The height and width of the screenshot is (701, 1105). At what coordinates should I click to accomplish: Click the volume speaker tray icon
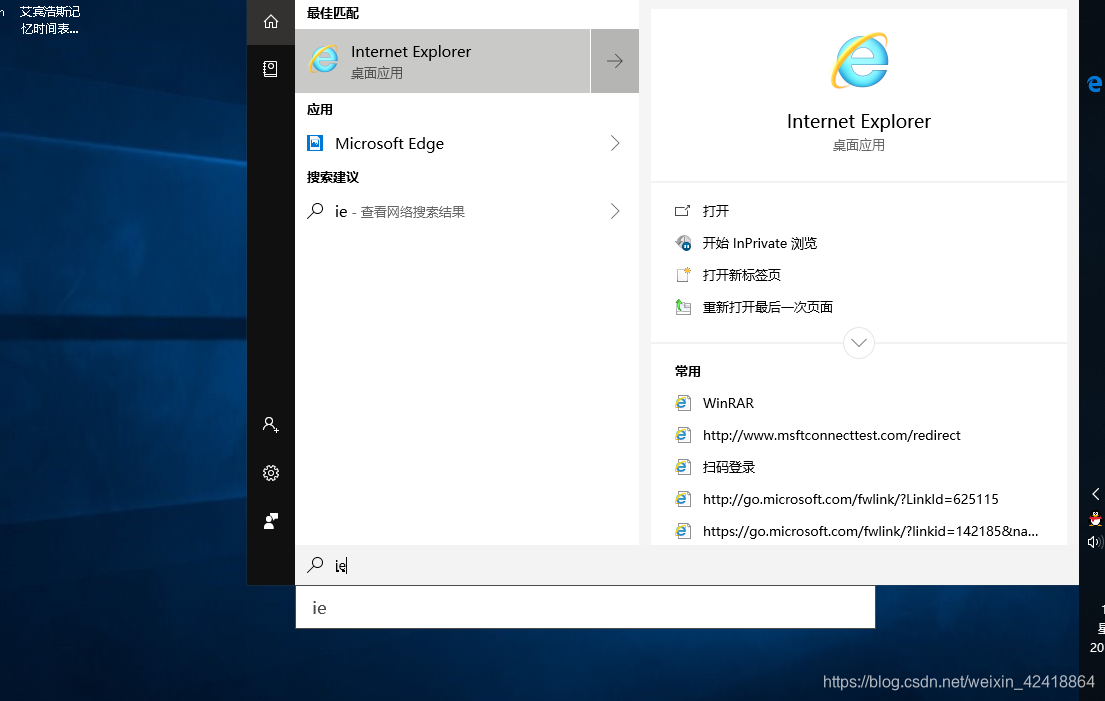point(1094,542)
